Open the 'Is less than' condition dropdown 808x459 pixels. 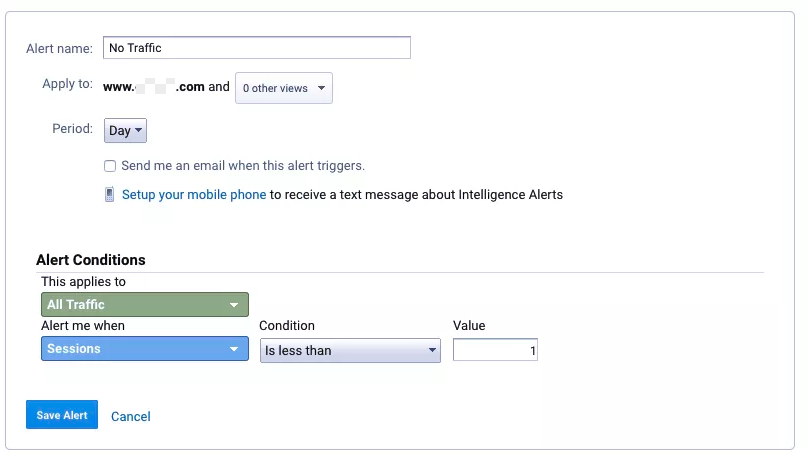click(350, 350)
